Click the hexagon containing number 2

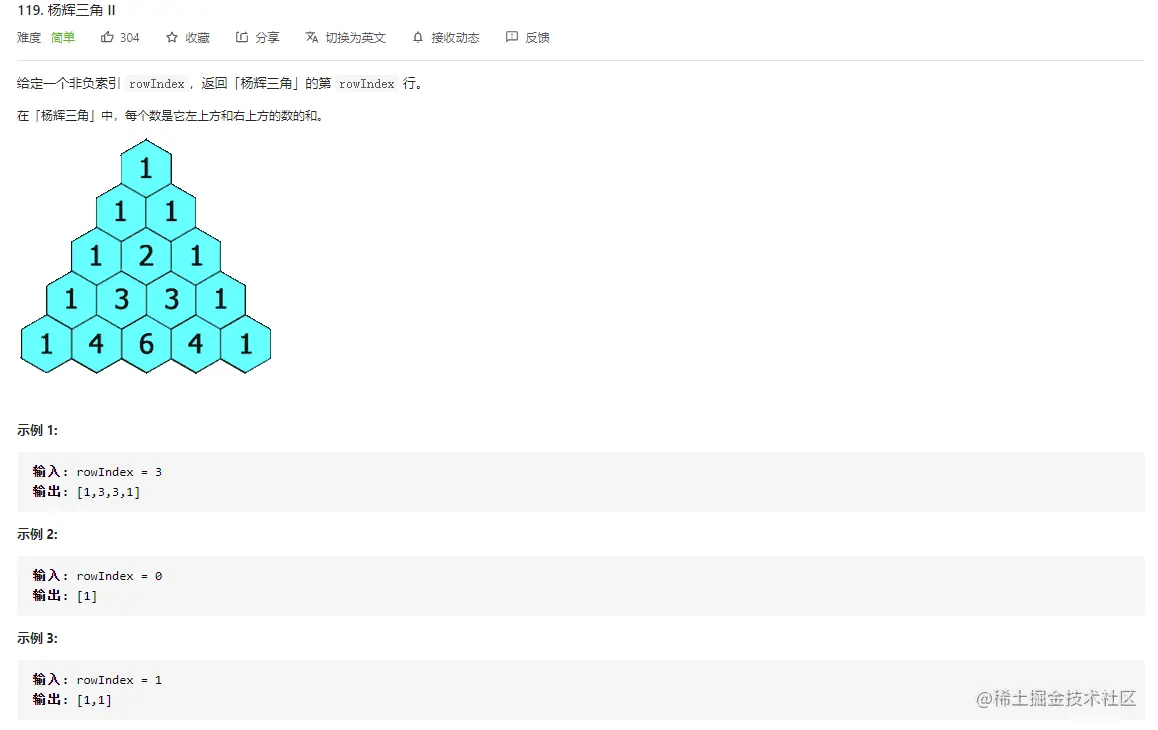click(145, 256)
